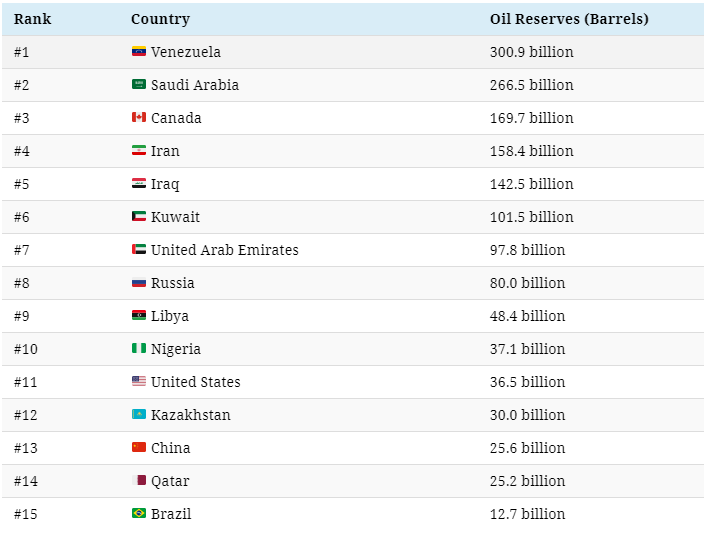Click the #15 rank cell
The width and height of the screenshot is (704, 536).
(26, 514)
